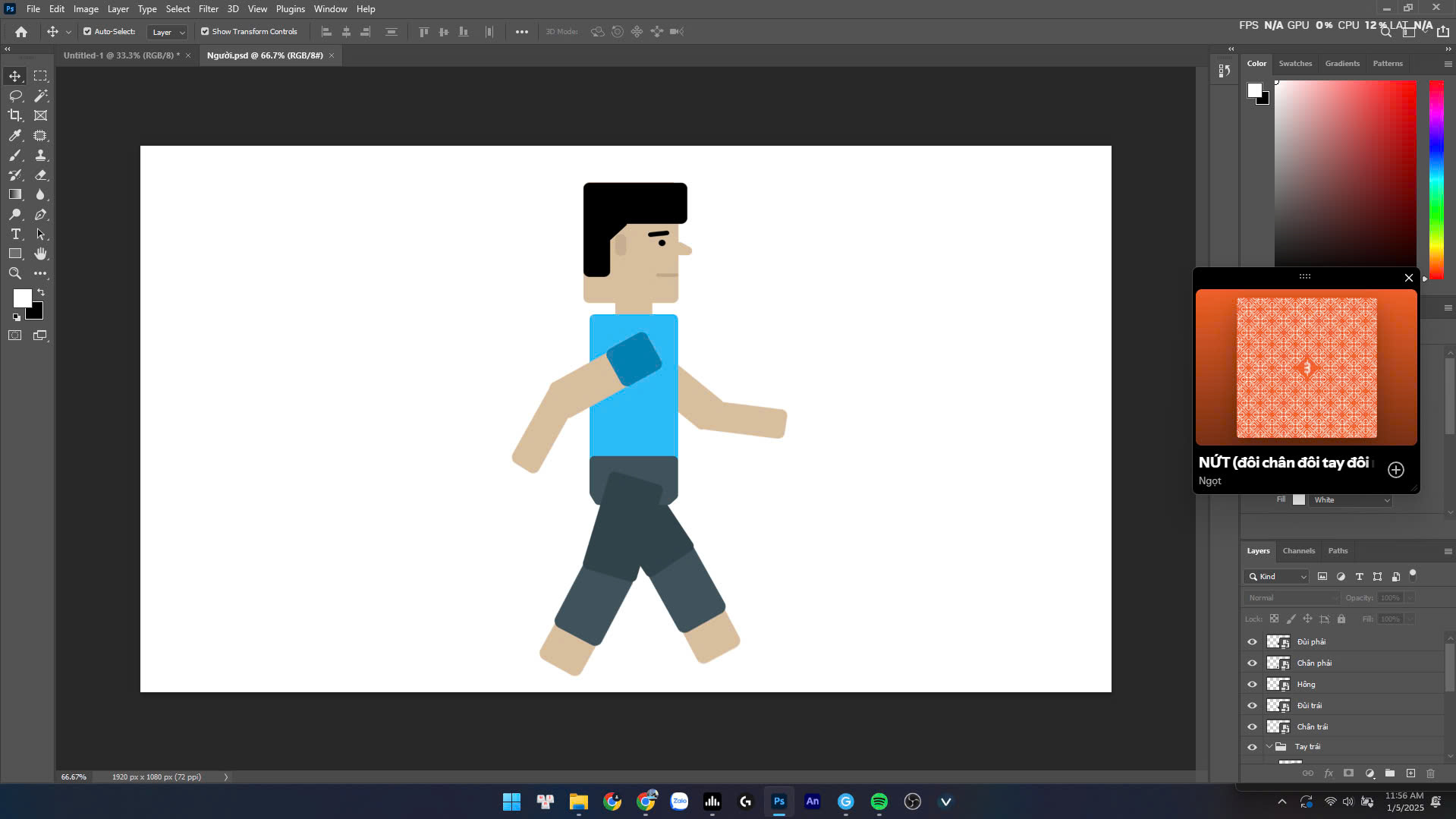
Task: Open the Image menu
Action: (x=86, y=9)
